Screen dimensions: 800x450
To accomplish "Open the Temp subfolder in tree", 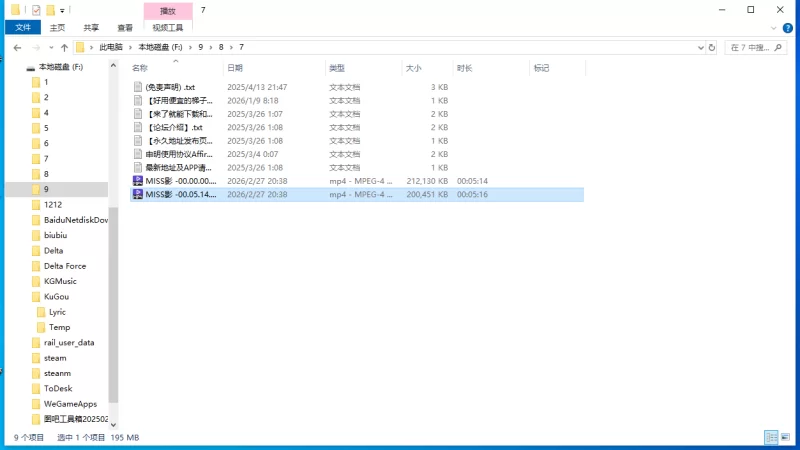I will (59, 327).
